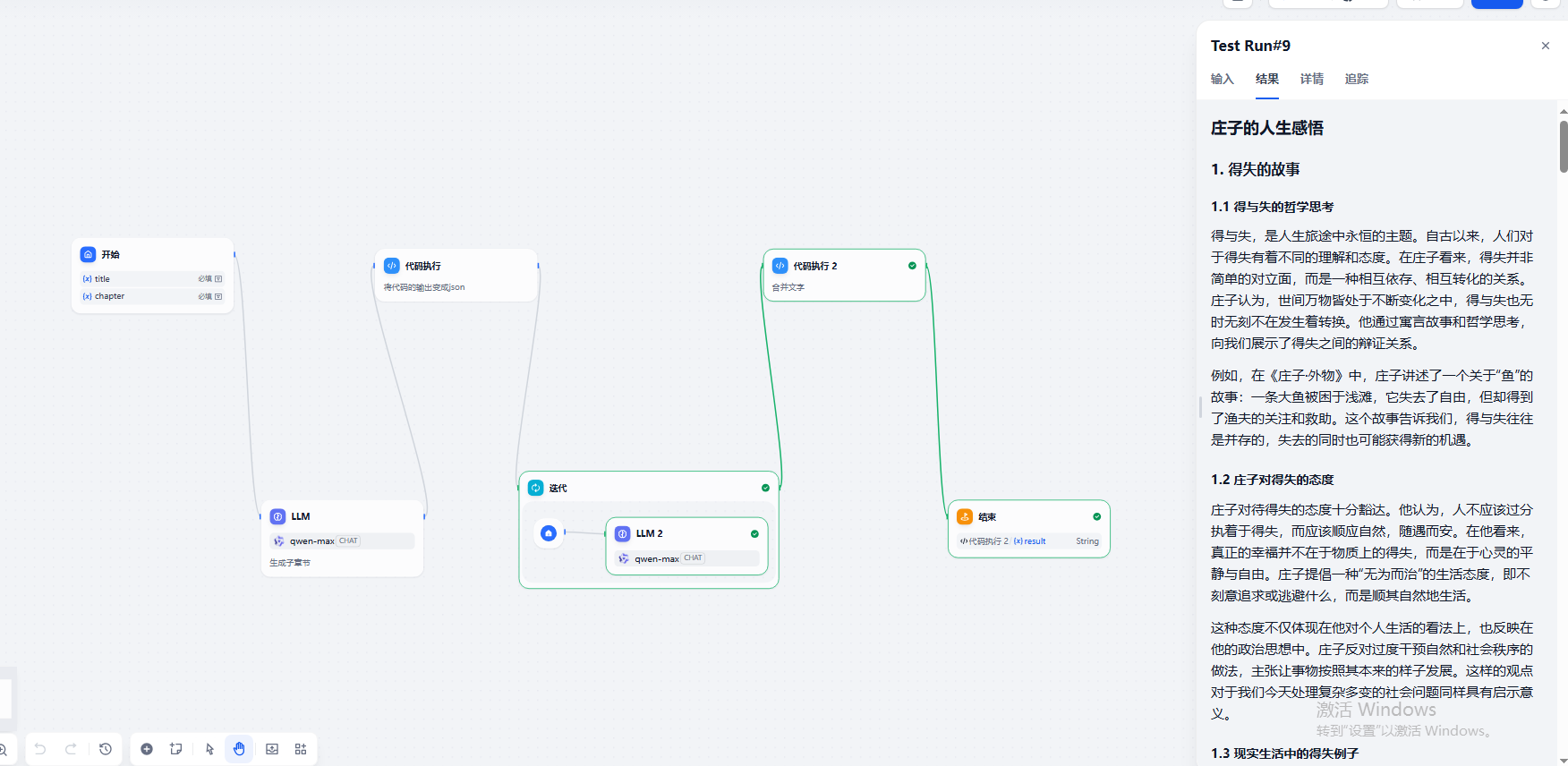Click the 代码执行 2 node code icon
This screenshot has width=1568, height=766.
780,266
